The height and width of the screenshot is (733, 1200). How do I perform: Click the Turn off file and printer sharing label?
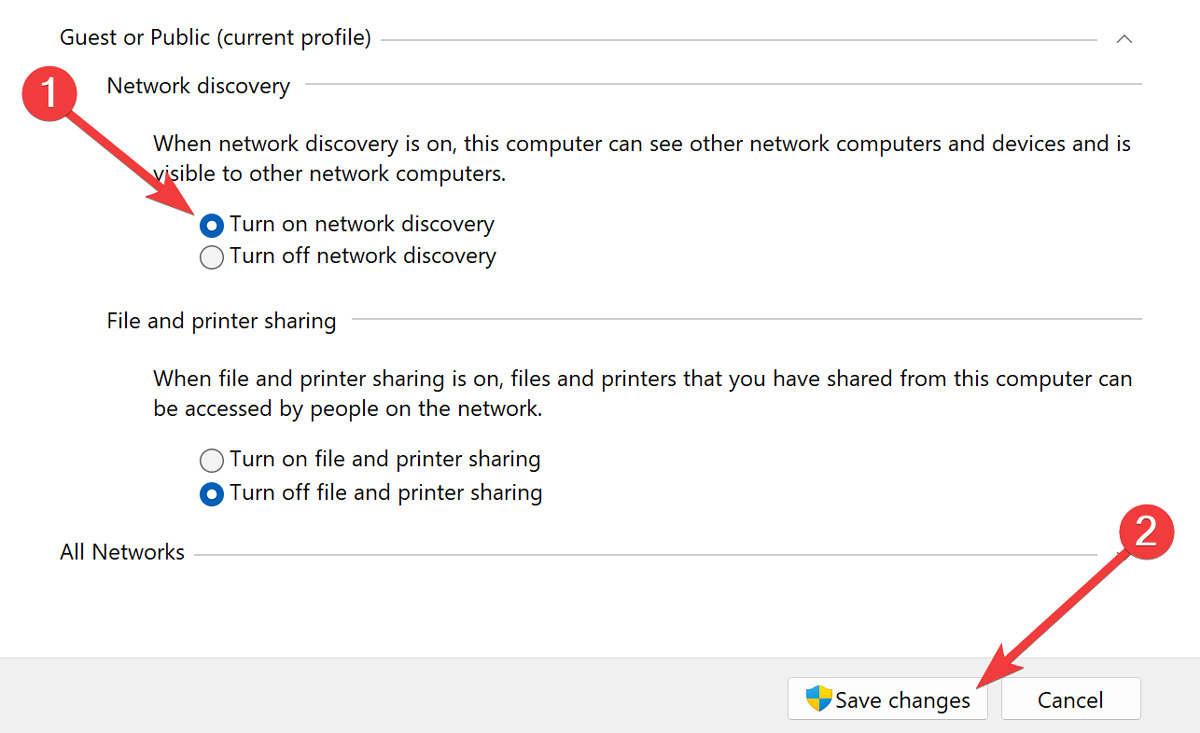tap(385, 492)
